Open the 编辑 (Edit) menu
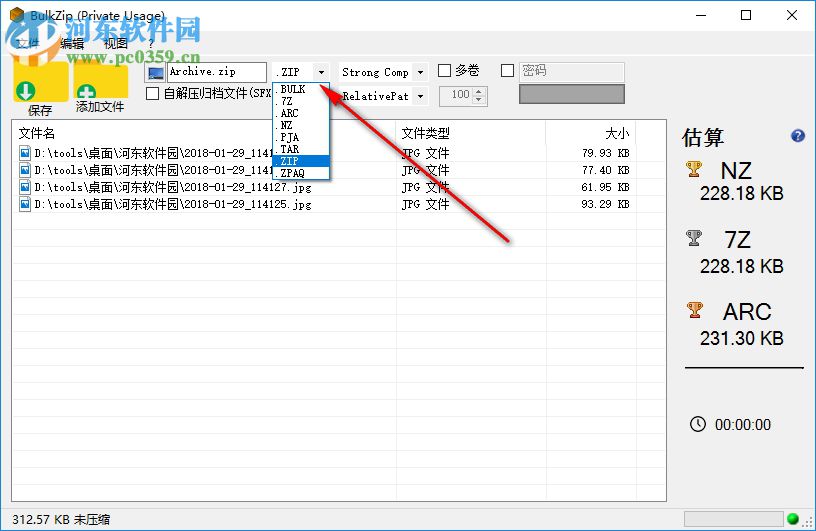 click(72, 44)
